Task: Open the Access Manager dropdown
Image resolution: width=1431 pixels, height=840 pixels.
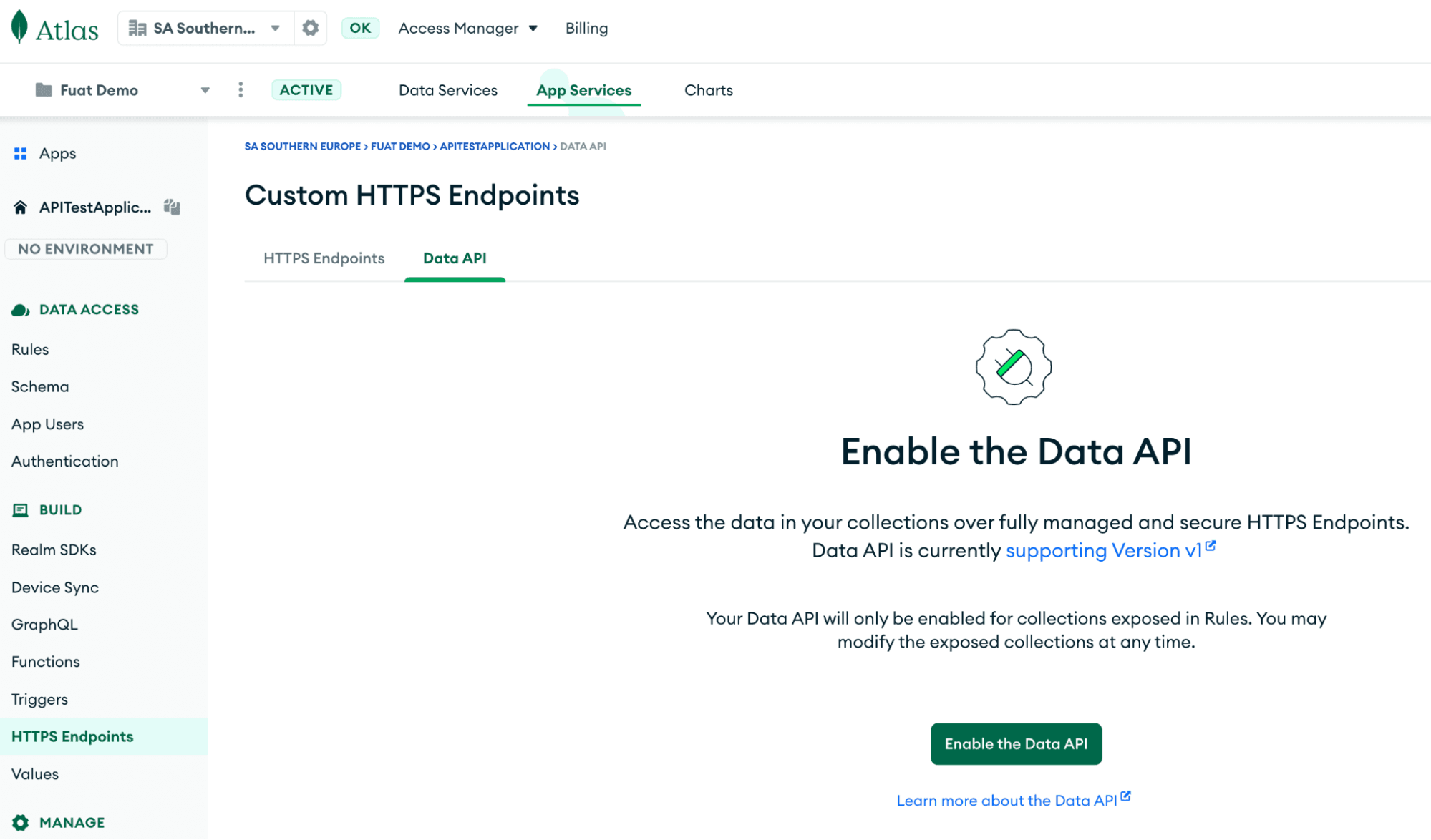Action: 468,28
